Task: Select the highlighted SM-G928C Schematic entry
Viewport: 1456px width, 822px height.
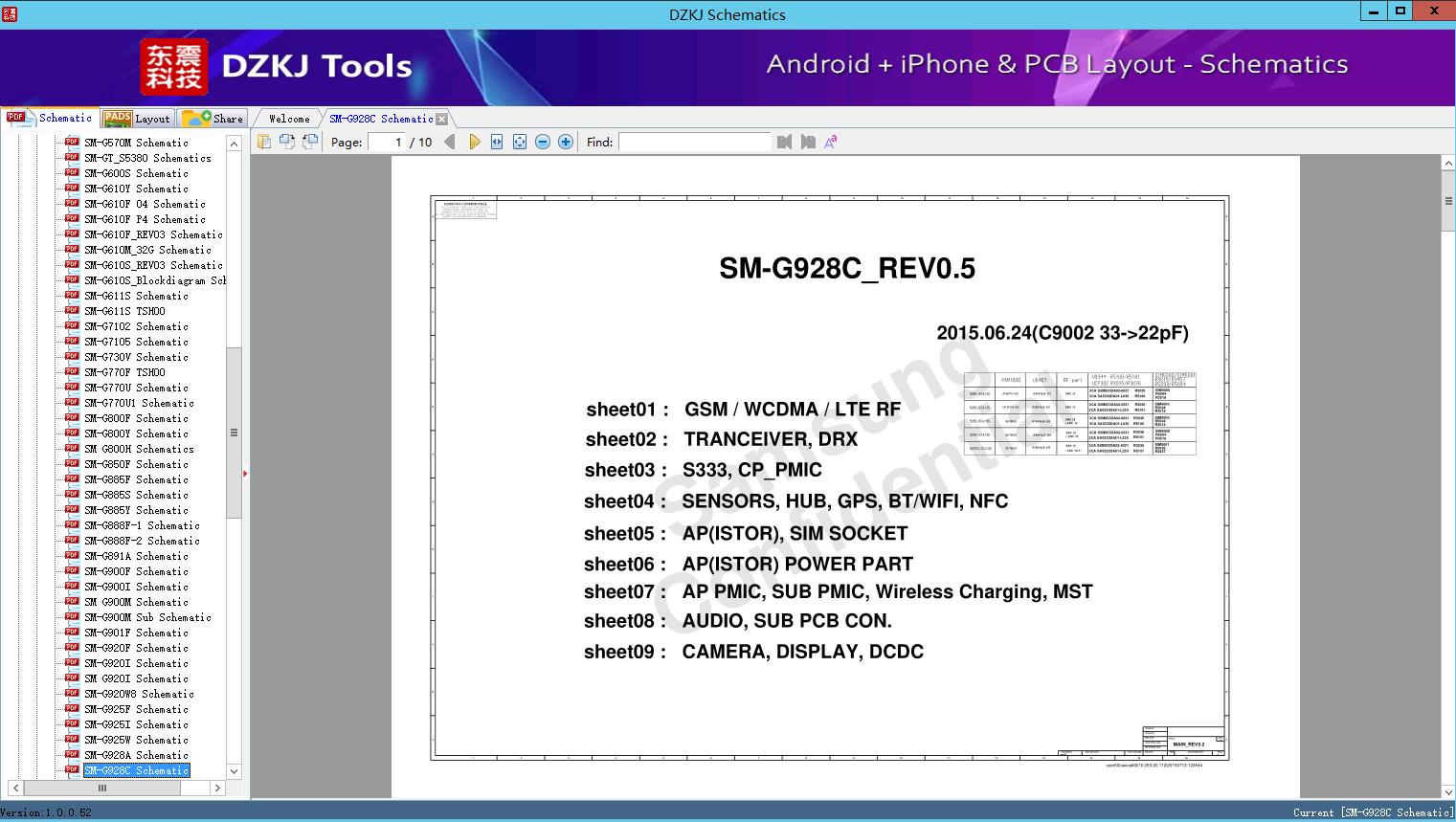Action: (136, 770)
